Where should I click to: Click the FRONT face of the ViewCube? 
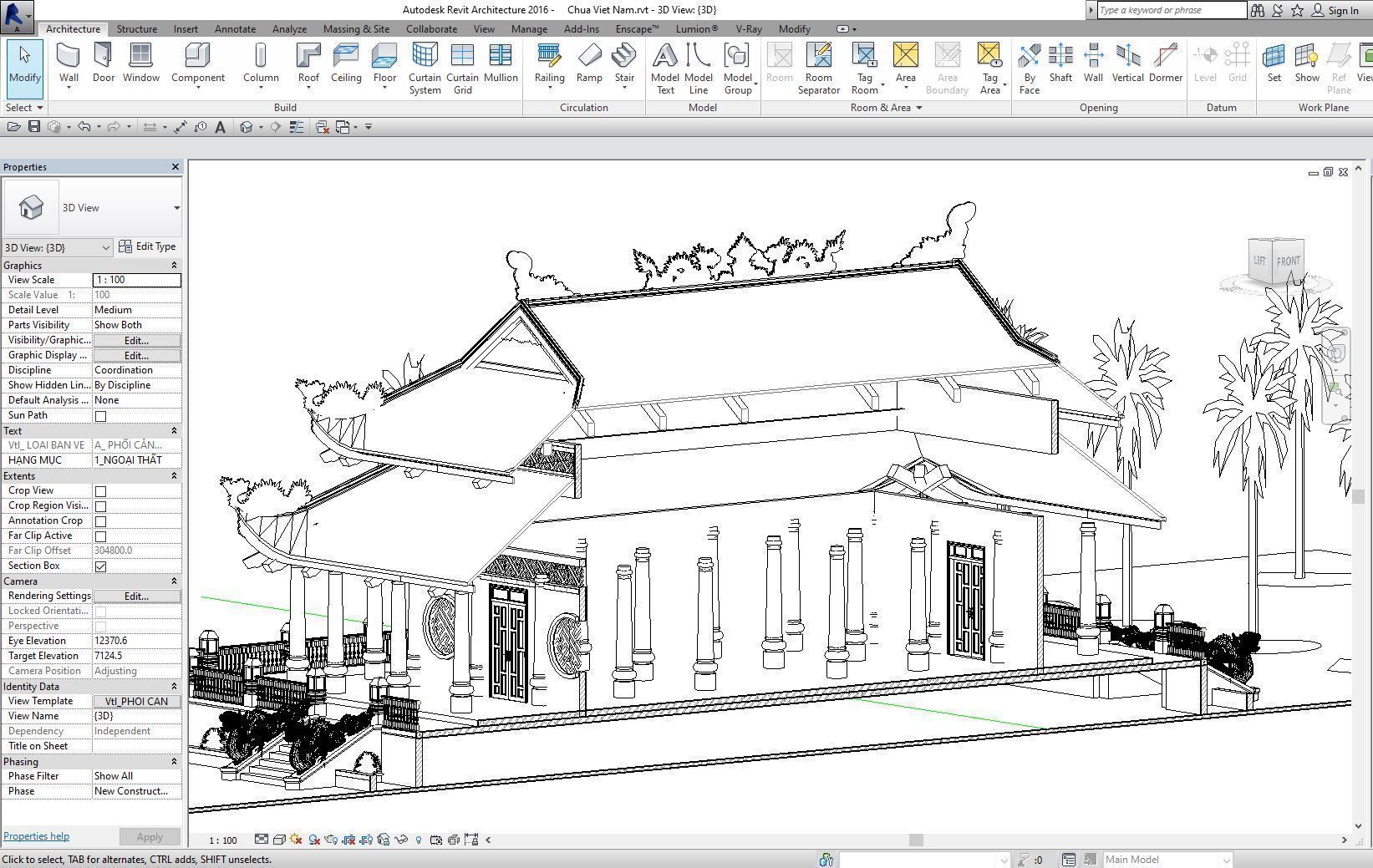coord(1288,261)
